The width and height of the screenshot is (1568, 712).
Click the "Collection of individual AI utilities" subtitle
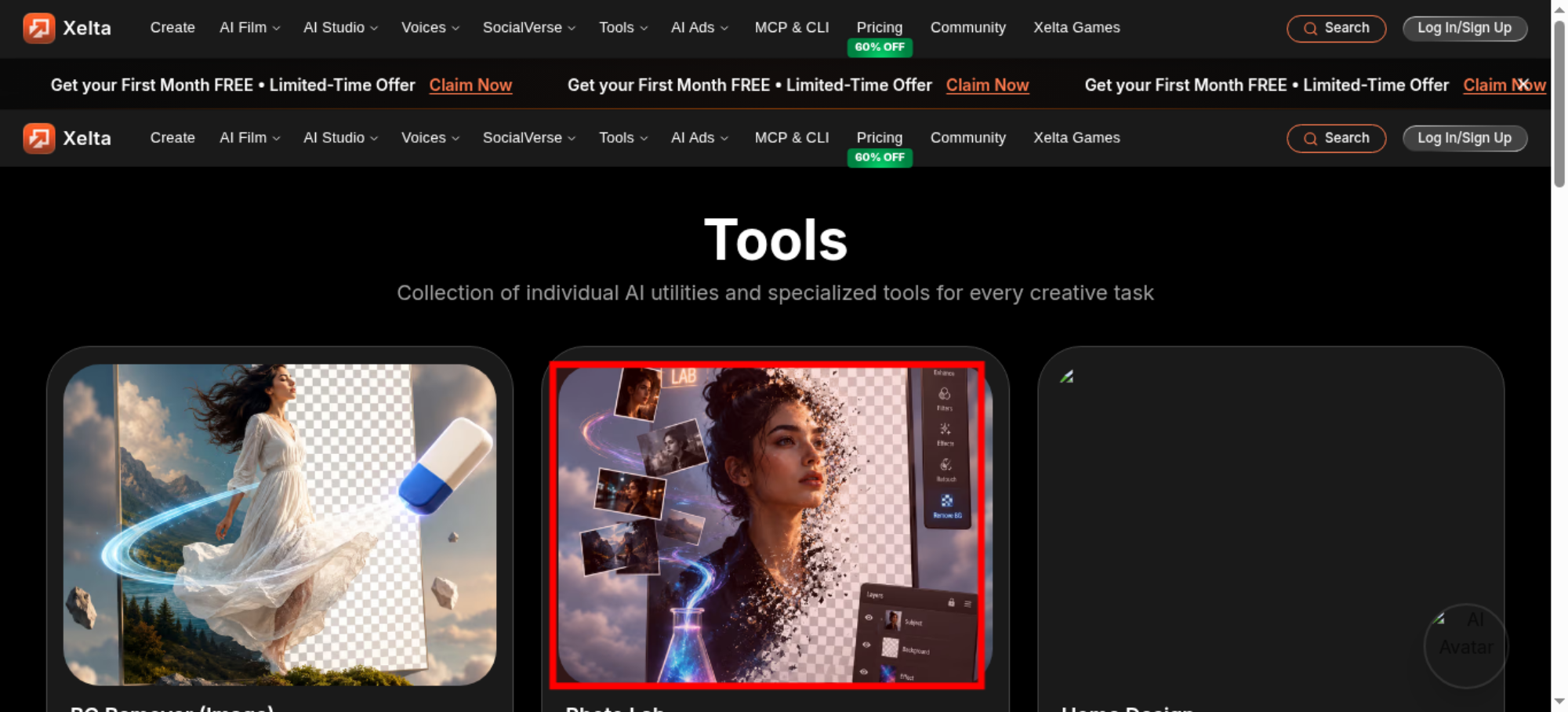(x=775, y=292)
